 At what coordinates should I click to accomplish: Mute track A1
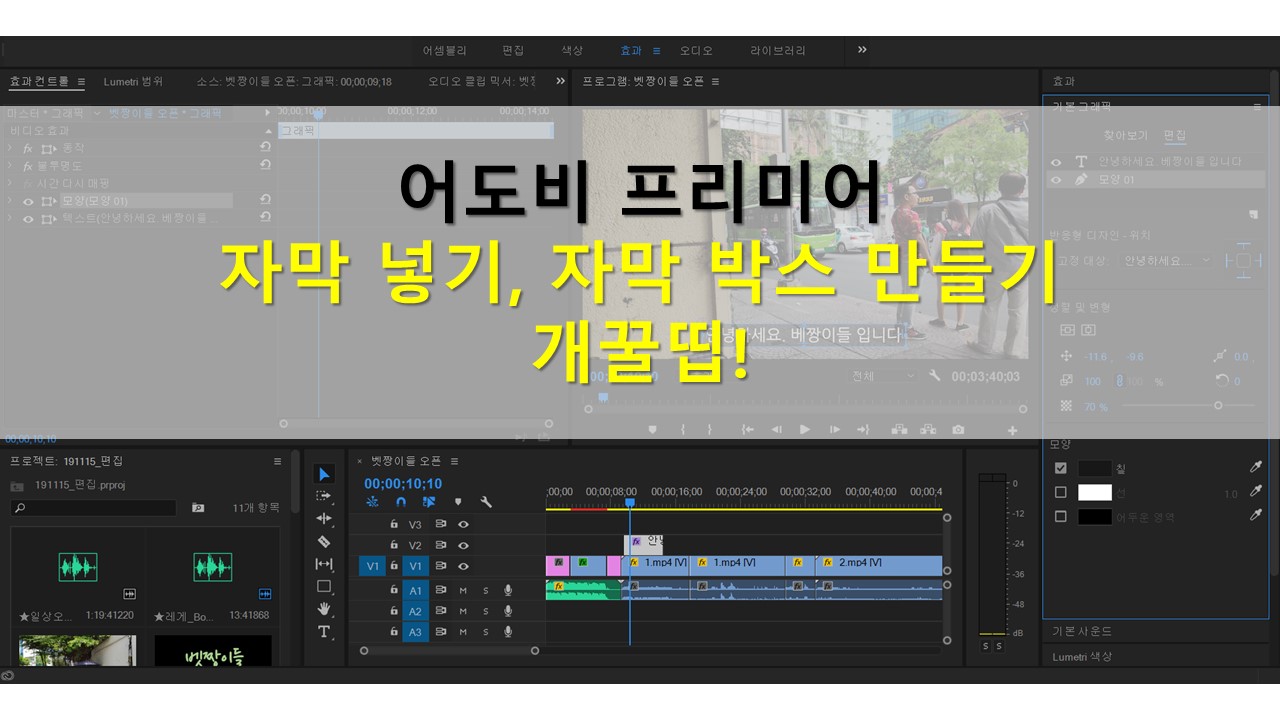(x=463, y=590)
